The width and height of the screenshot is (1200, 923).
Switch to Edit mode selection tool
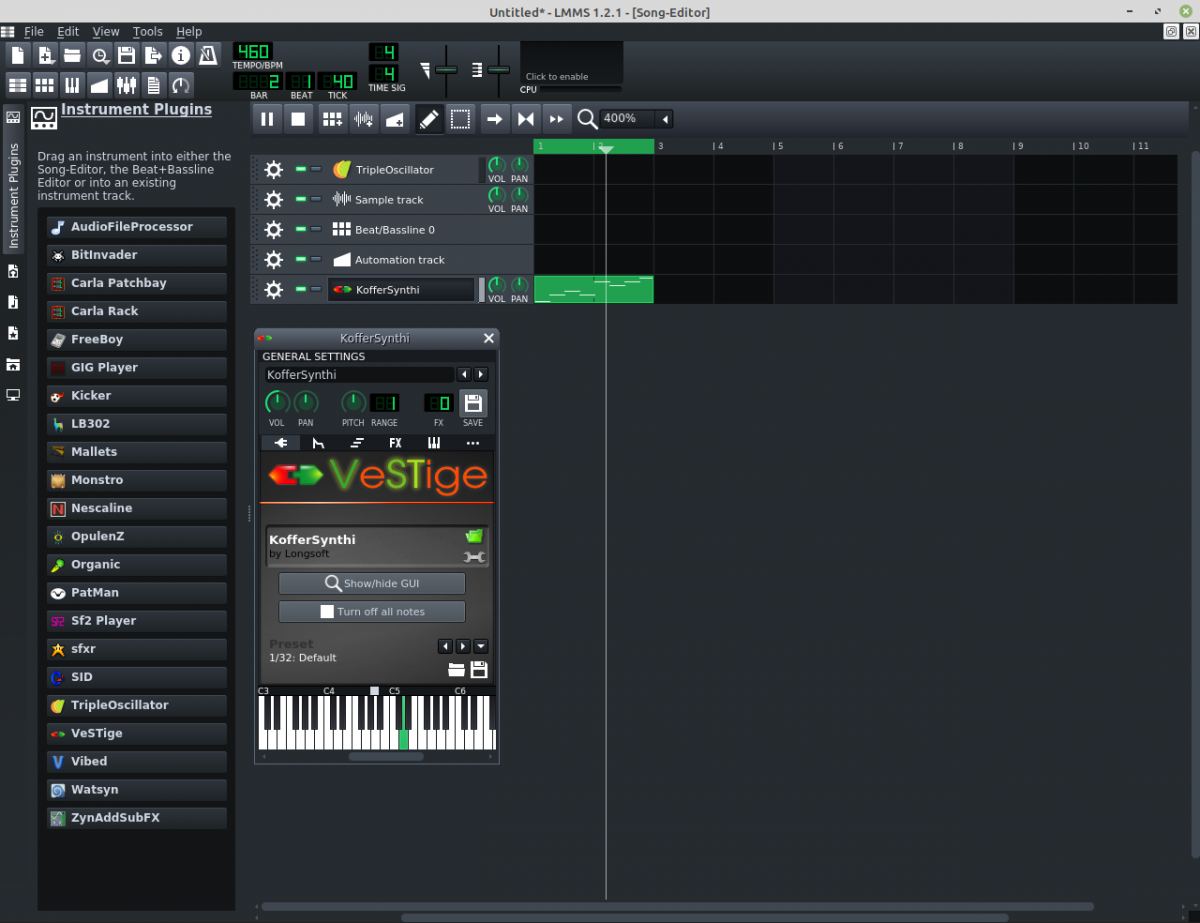point(460,119)
